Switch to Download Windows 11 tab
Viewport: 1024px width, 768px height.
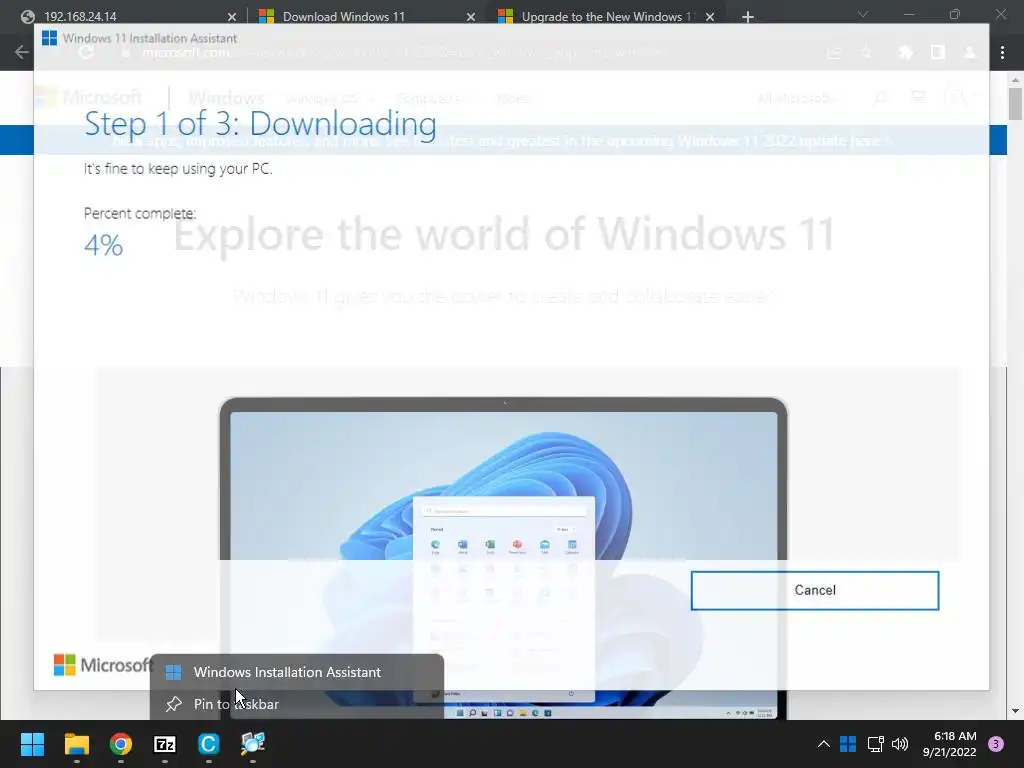pos(366,16)
